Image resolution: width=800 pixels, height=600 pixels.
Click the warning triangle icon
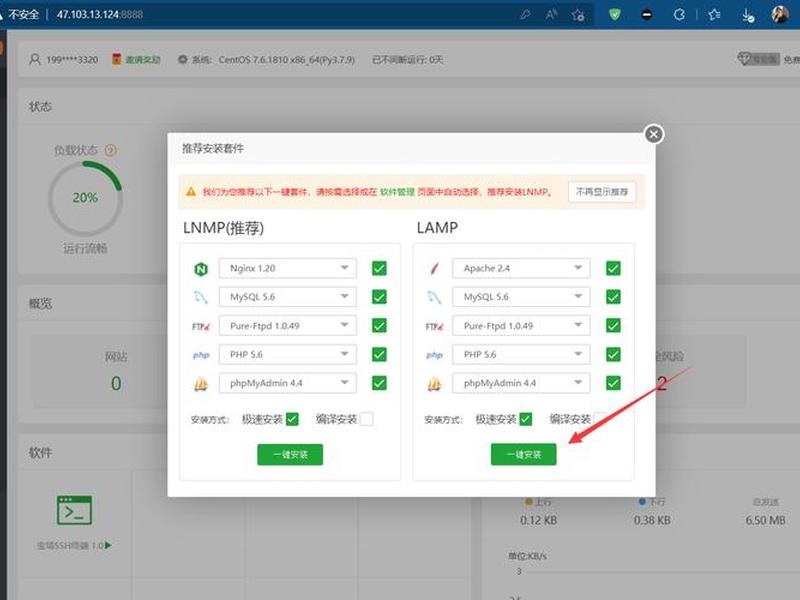point(191,192)
